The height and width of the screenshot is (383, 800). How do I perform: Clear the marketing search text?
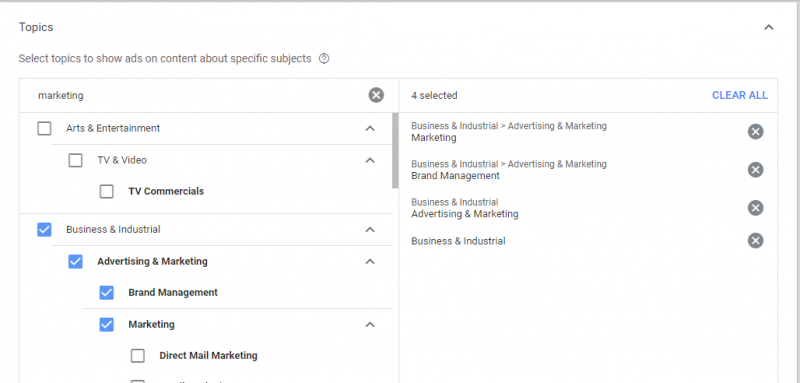point(376,95)
